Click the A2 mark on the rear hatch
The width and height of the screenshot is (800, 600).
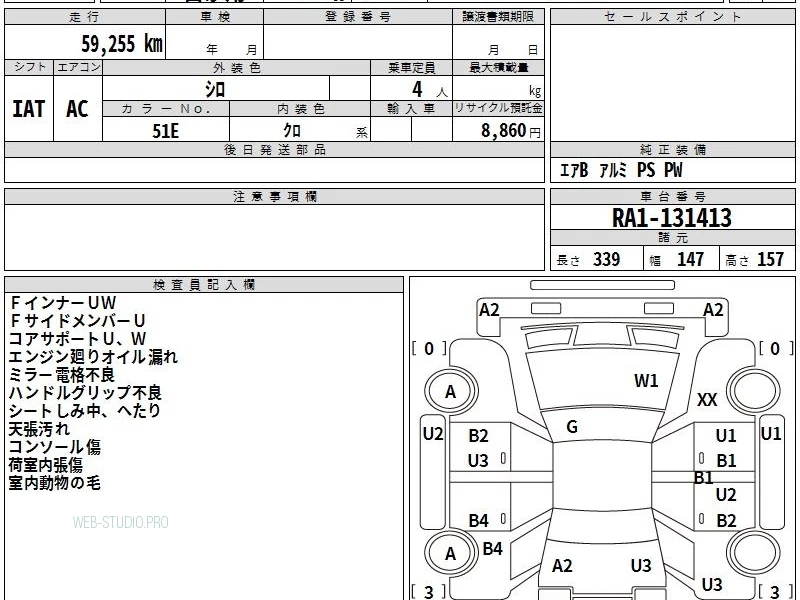tap(563, 566)
